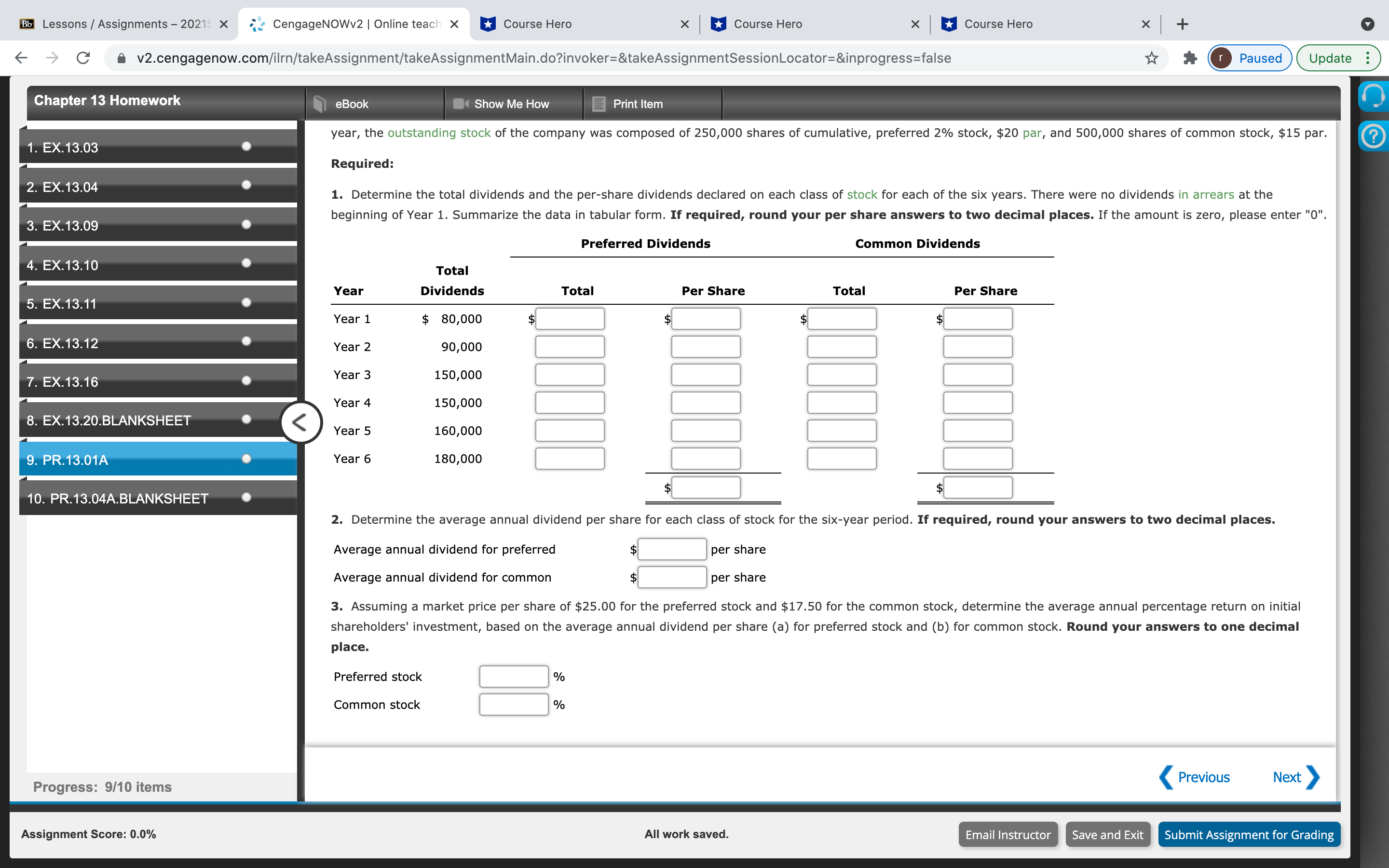
Task: Select the PR.13.04A.BLANKSHEET status dot
Action: click(x=246, y=497)
